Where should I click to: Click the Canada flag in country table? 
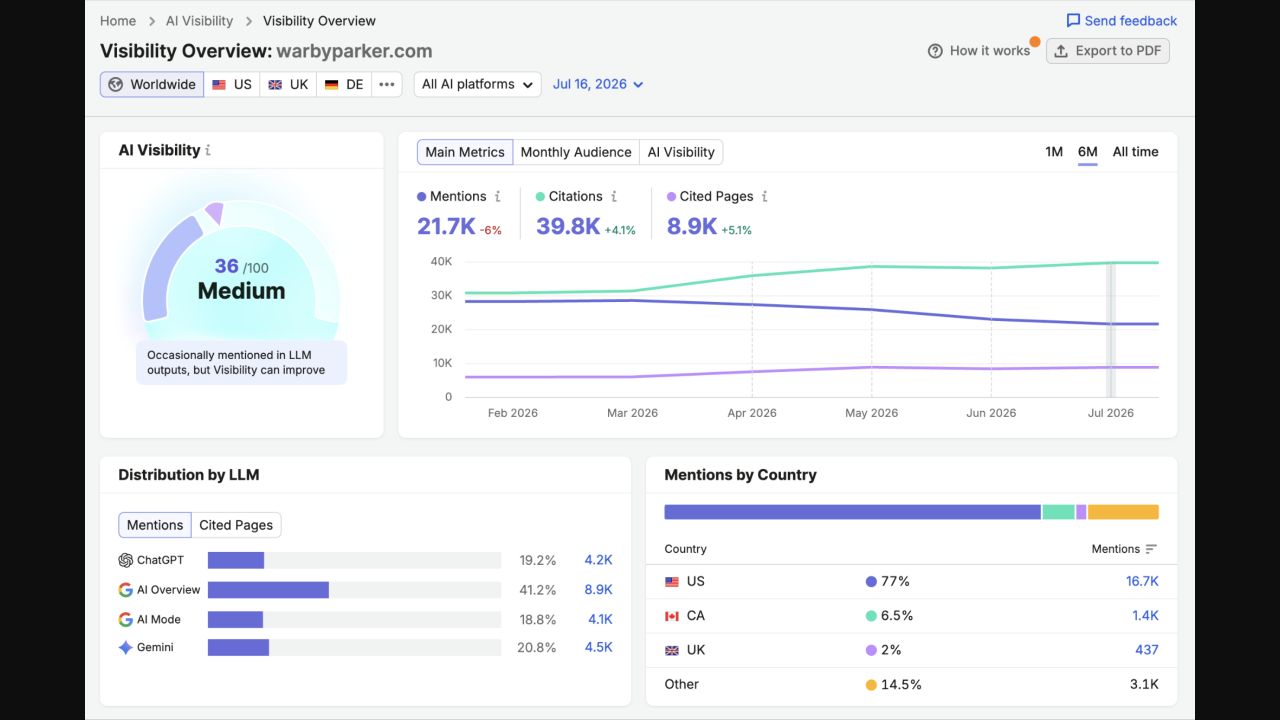pos(672,616)
